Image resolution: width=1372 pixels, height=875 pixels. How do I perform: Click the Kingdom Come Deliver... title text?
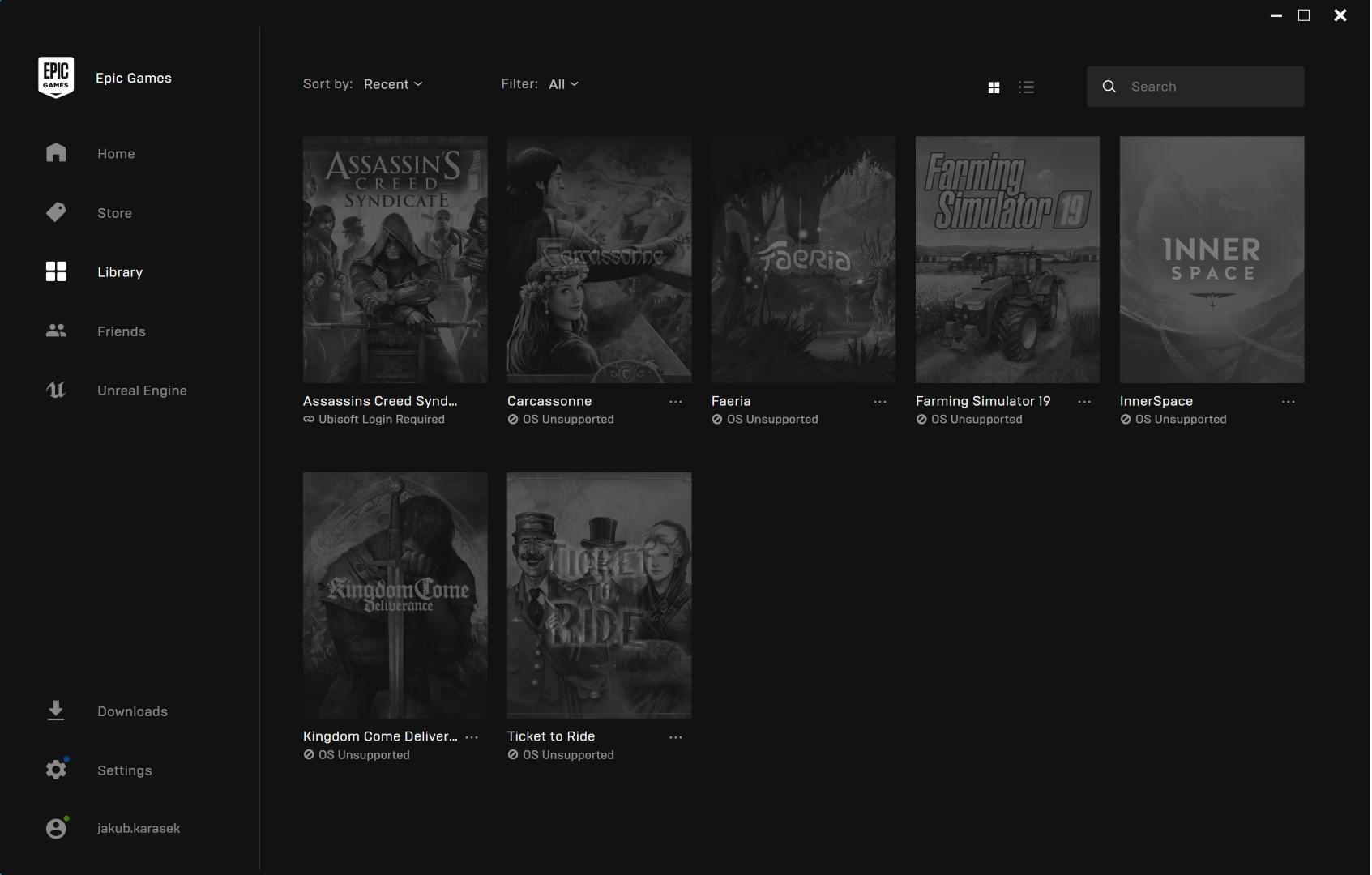380,736
